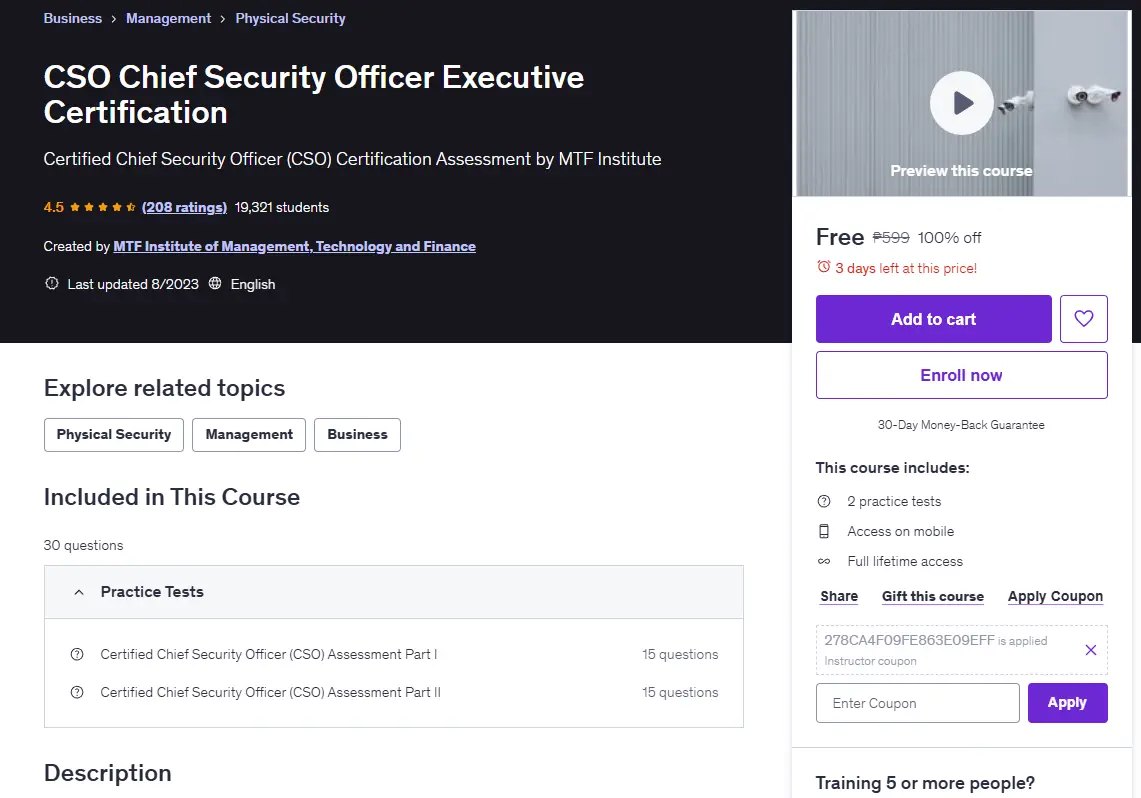Click the 19,321 students text
1141x798 pixels.
(282, 207)
